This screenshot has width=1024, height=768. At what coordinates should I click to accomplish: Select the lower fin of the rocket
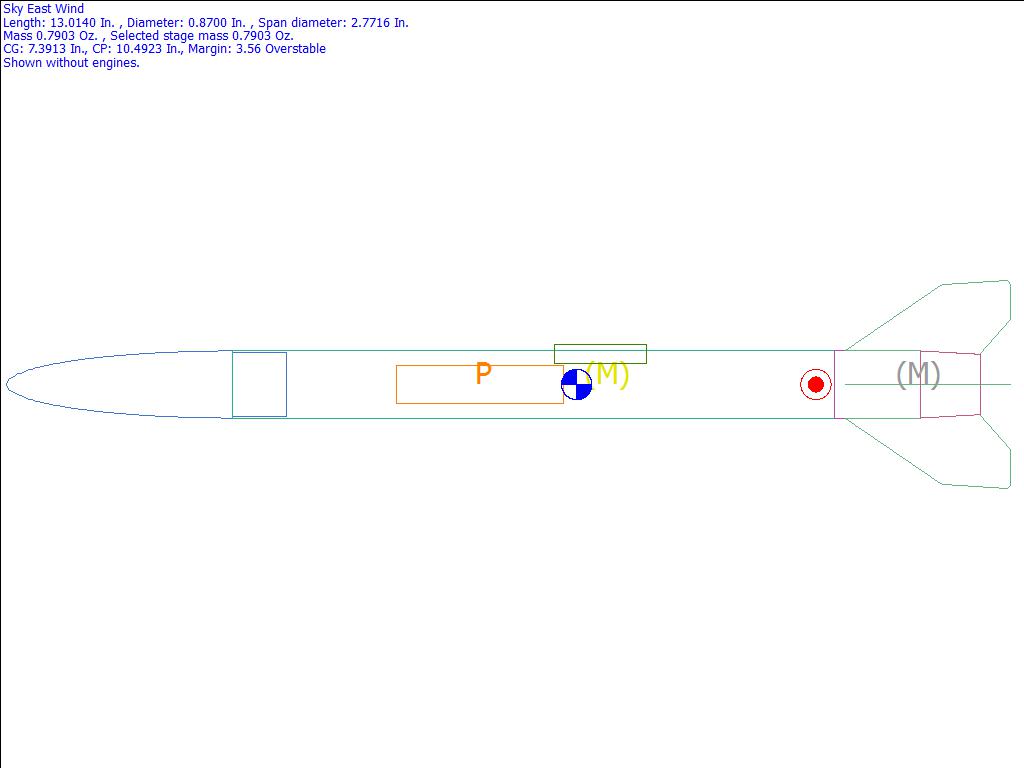960,458
